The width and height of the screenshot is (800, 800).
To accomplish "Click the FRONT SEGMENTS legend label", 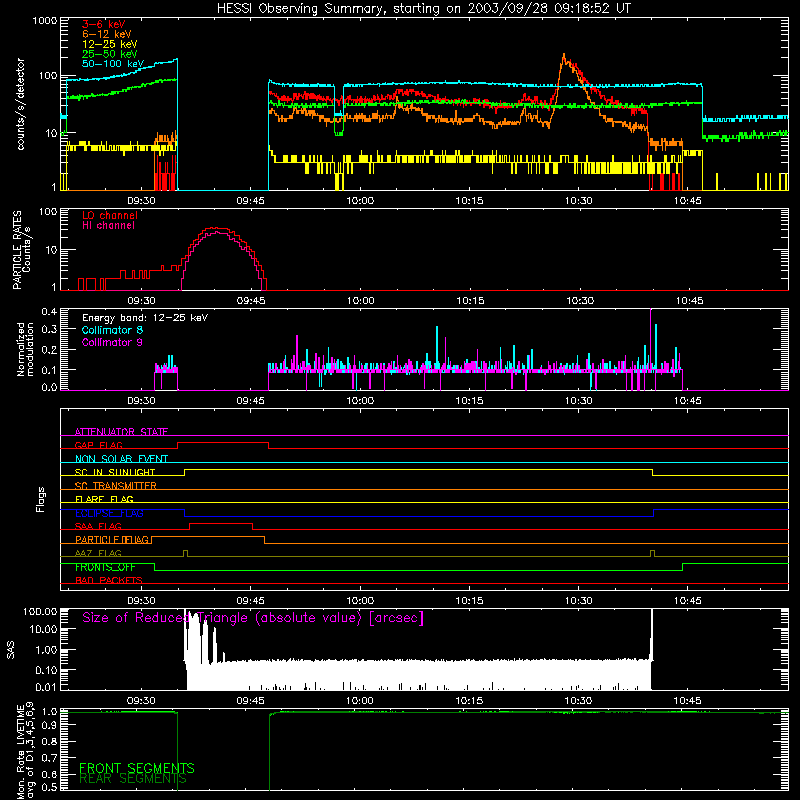I will point(137,768).
